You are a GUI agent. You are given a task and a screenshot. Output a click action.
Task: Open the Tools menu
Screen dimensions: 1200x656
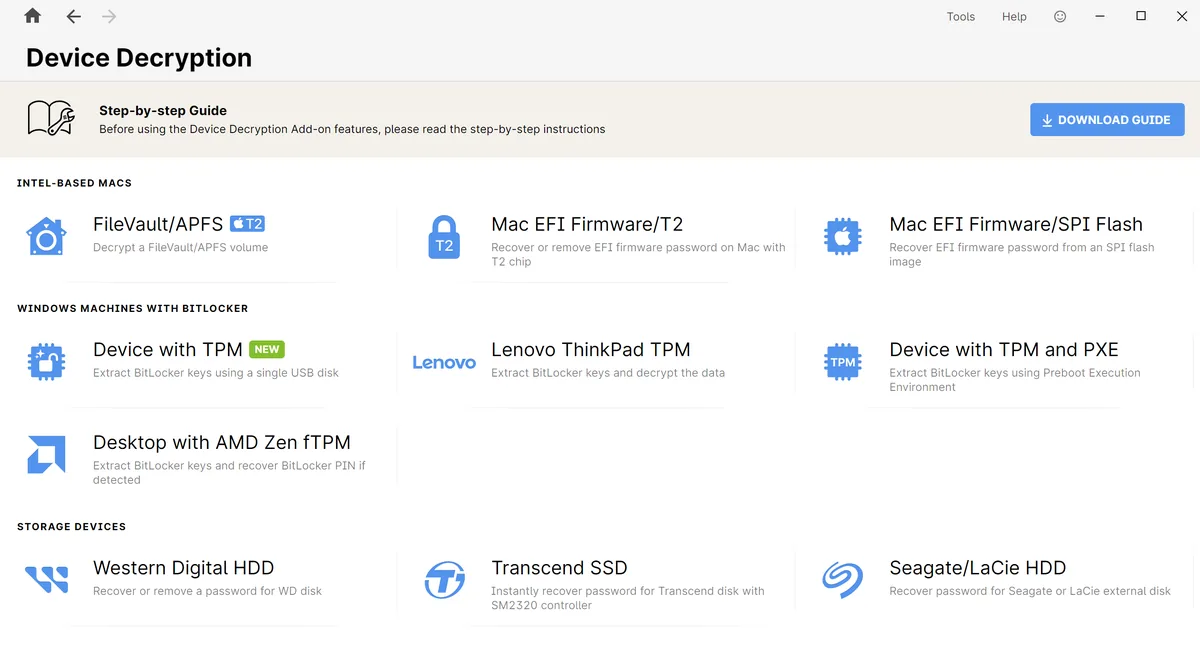point(961,16)
